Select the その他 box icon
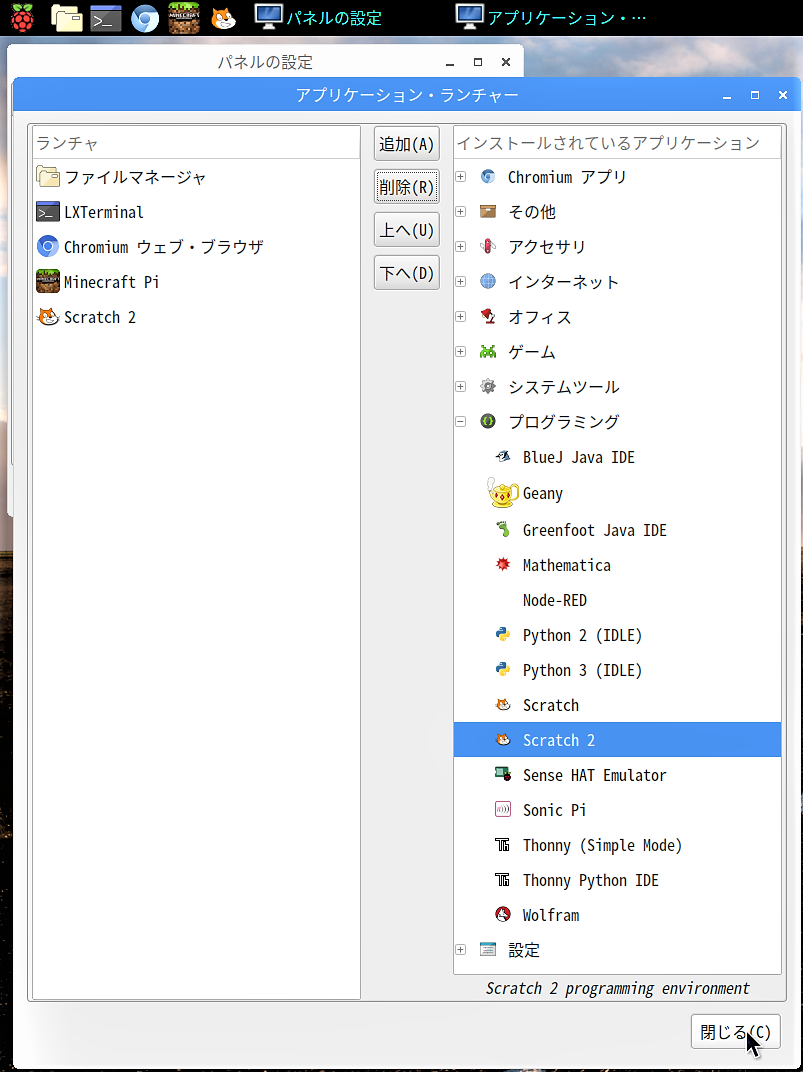Viewport: 803px width, 1072px height. pyautogui.click(x=488, y=212)
